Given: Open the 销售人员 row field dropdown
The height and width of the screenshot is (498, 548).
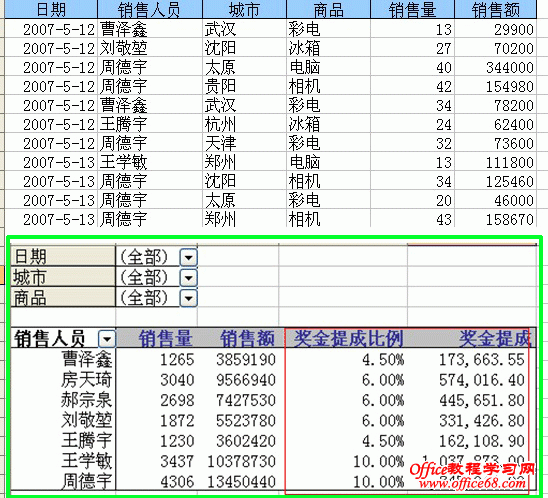Looking at the screenshot, I should tap(107, 339).
